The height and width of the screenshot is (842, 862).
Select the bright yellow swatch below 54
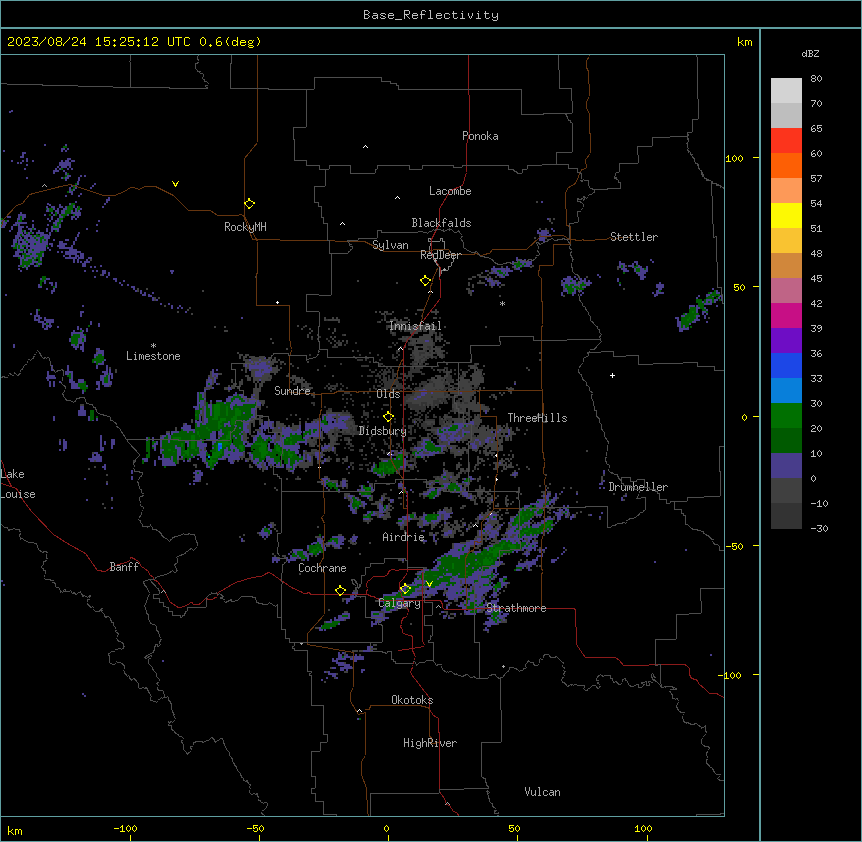[786, 215]
